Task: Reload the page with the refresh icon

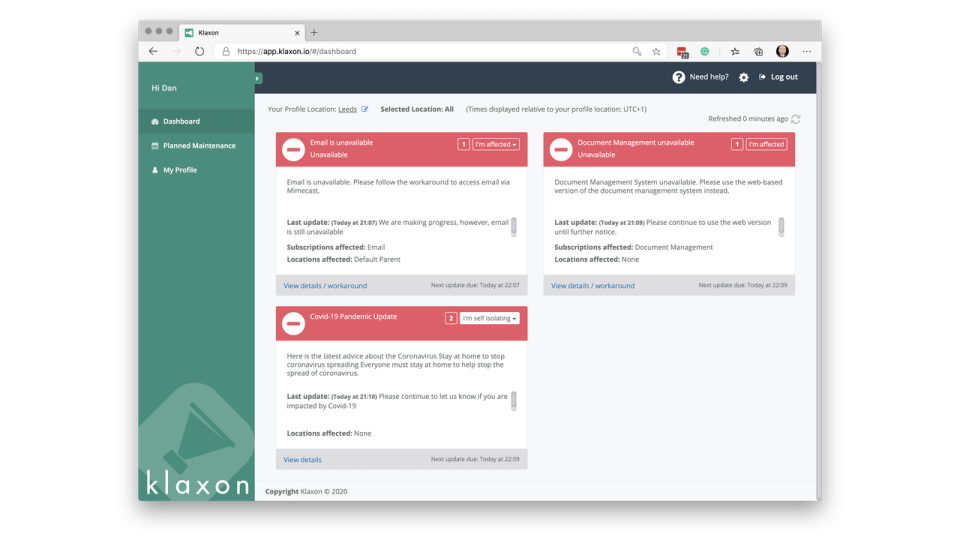Action: (x=200, y=51)
